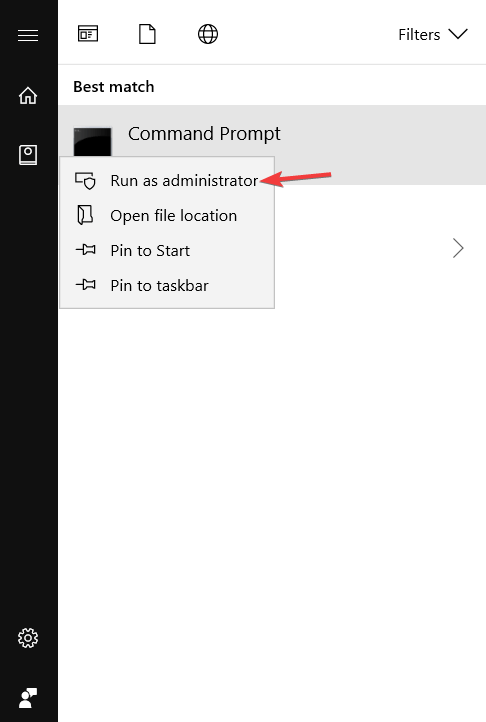This screenshot has height=722, width=486.
Task: Filter results by Web globe icon
Action: (208, 34)
